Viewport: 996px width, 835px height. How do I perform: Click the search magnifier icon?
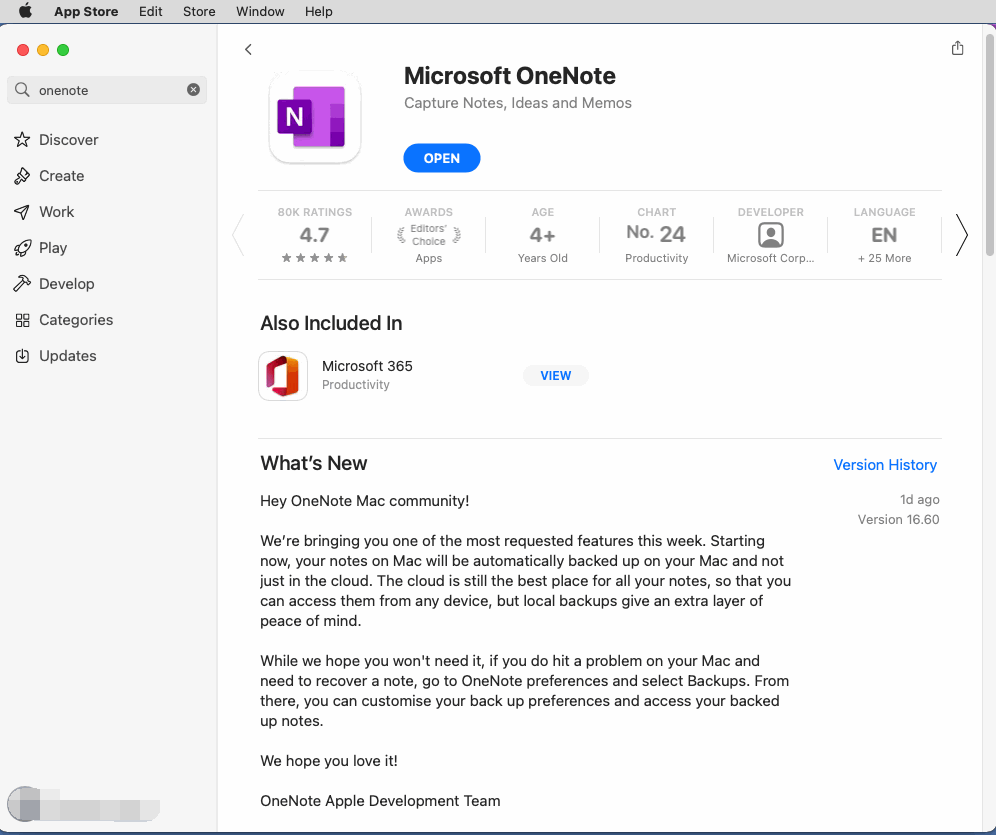pyautogui.click(x=22, y=90)
